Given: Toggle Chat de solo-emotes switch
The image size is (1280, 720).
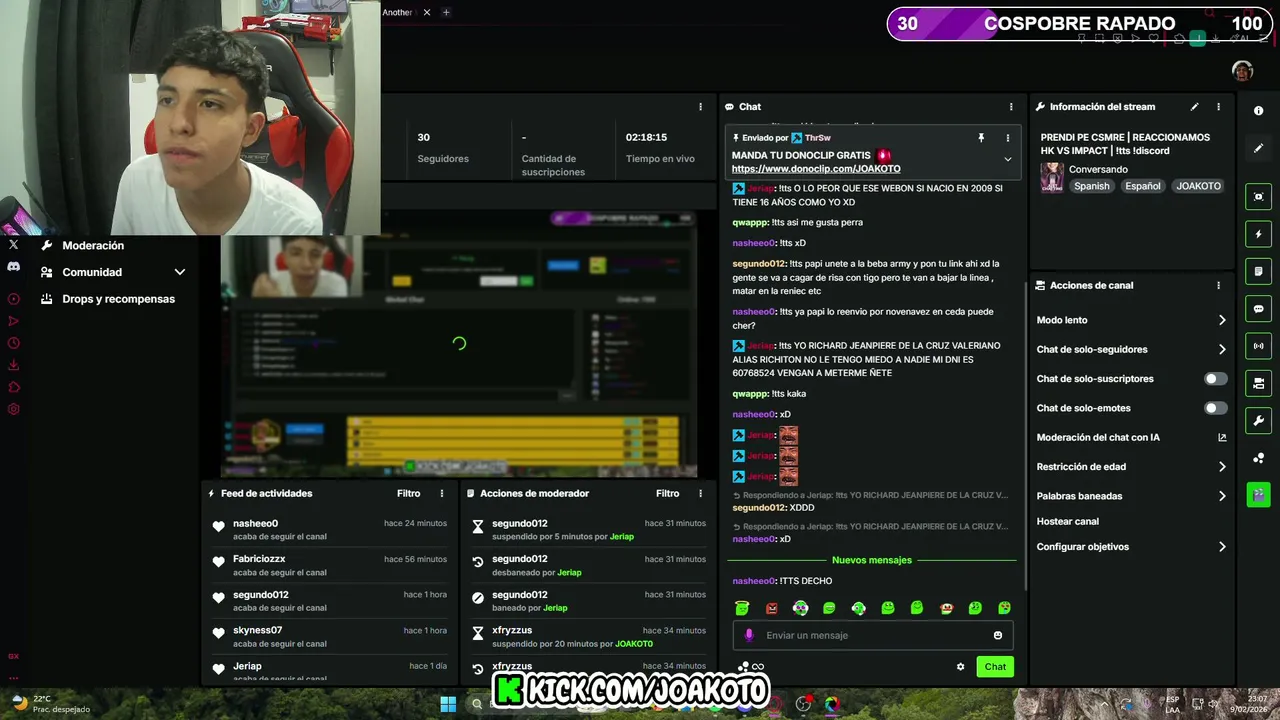Looking at the screenshot, I should 1215,408.
